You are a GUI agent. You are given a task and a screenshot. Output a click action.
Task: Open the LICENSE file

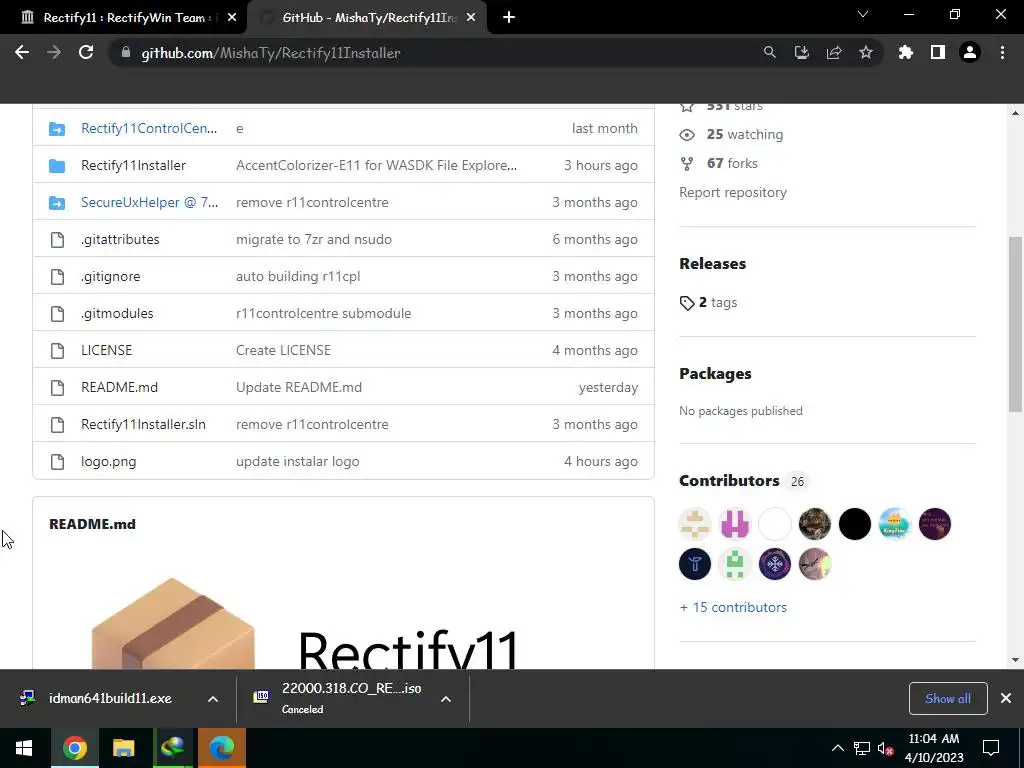pos(106,350)
